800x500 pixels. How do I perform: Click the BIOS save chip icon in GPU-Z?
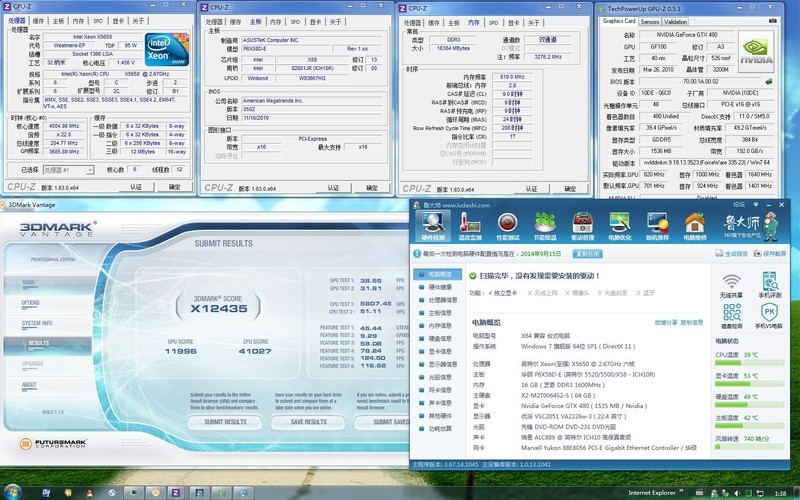769,81
